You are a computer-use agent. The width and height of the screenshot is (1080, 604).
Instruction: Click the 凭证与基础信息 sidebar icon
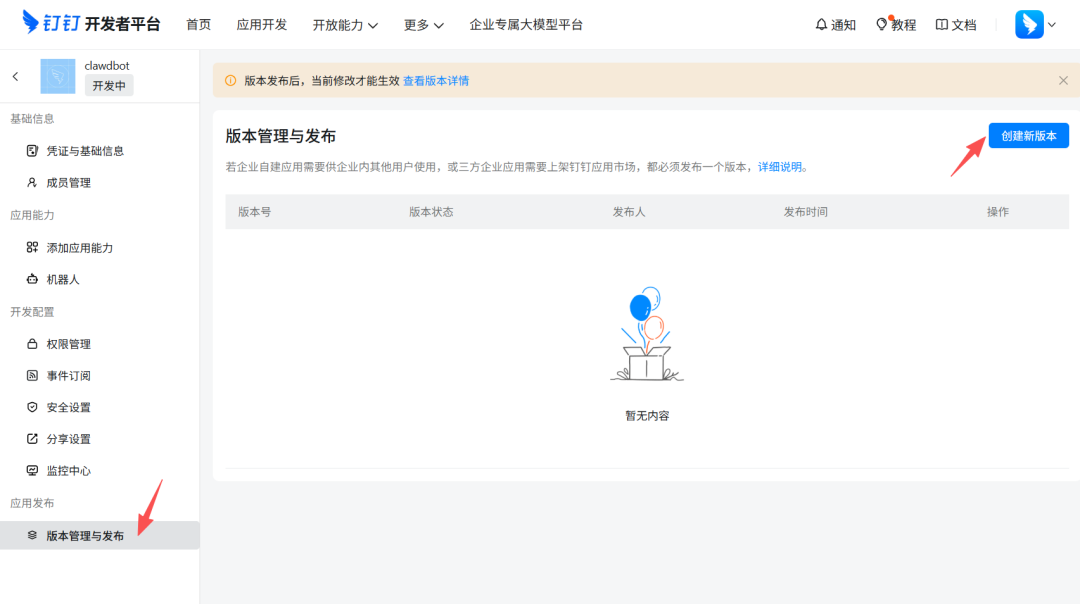pyautogui.click(x=32, y=151)
